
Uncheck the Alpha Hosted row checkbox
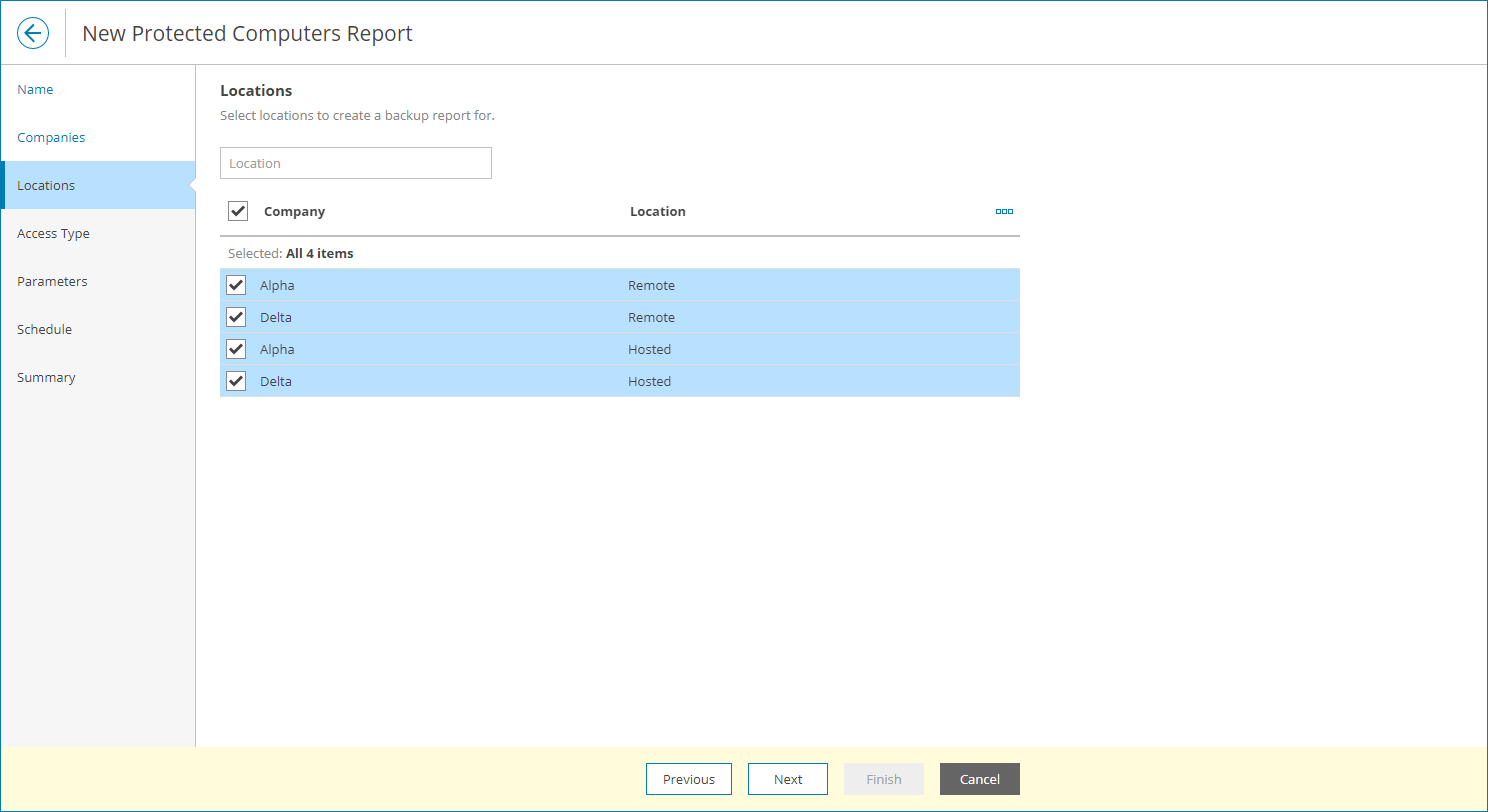click(236, 349)
